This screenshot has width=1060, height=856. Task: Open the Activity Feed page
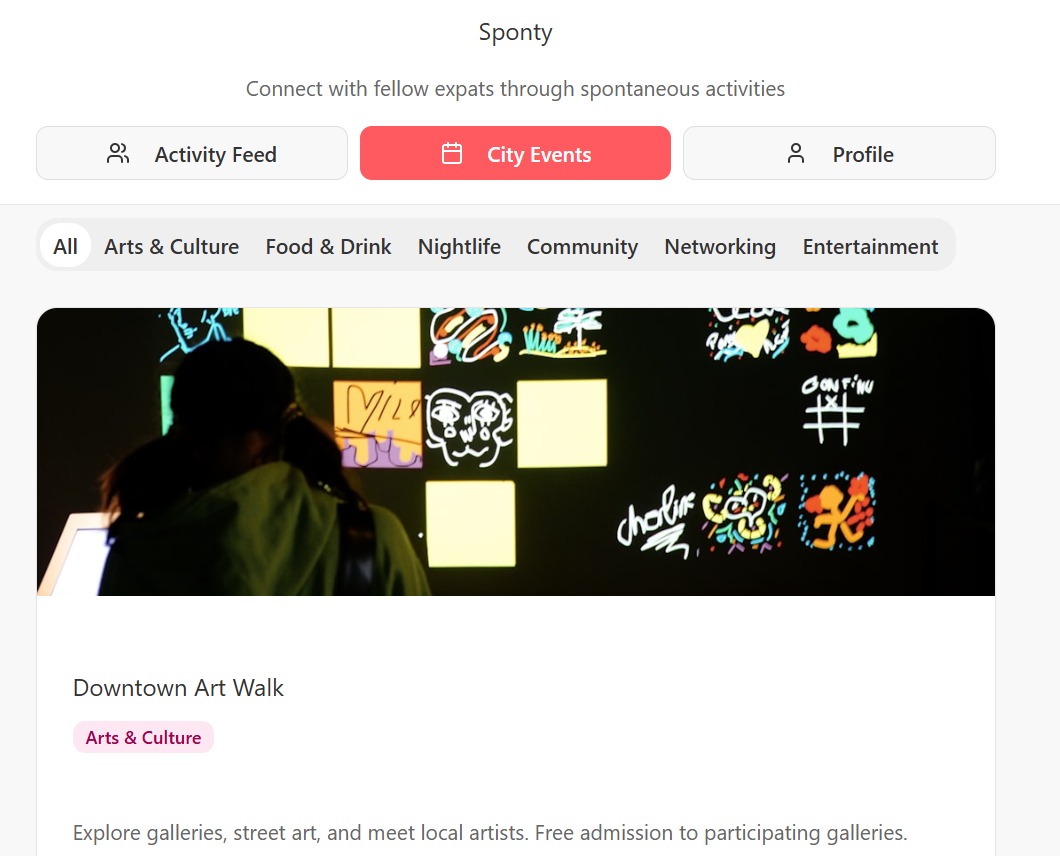tap(191, 153)
